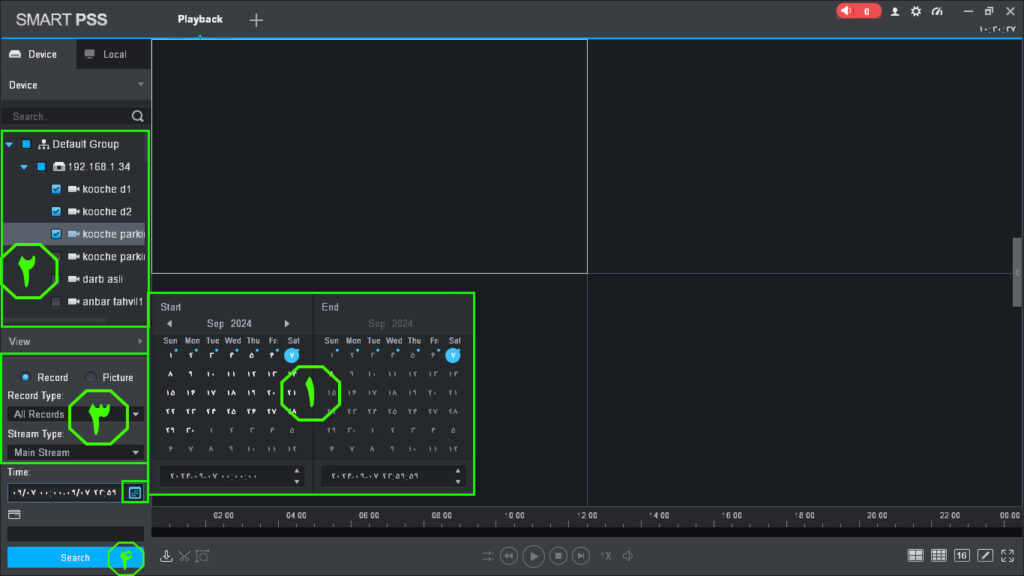Select the Record radio button
The image size is (1024, 576).
(25, 377)
